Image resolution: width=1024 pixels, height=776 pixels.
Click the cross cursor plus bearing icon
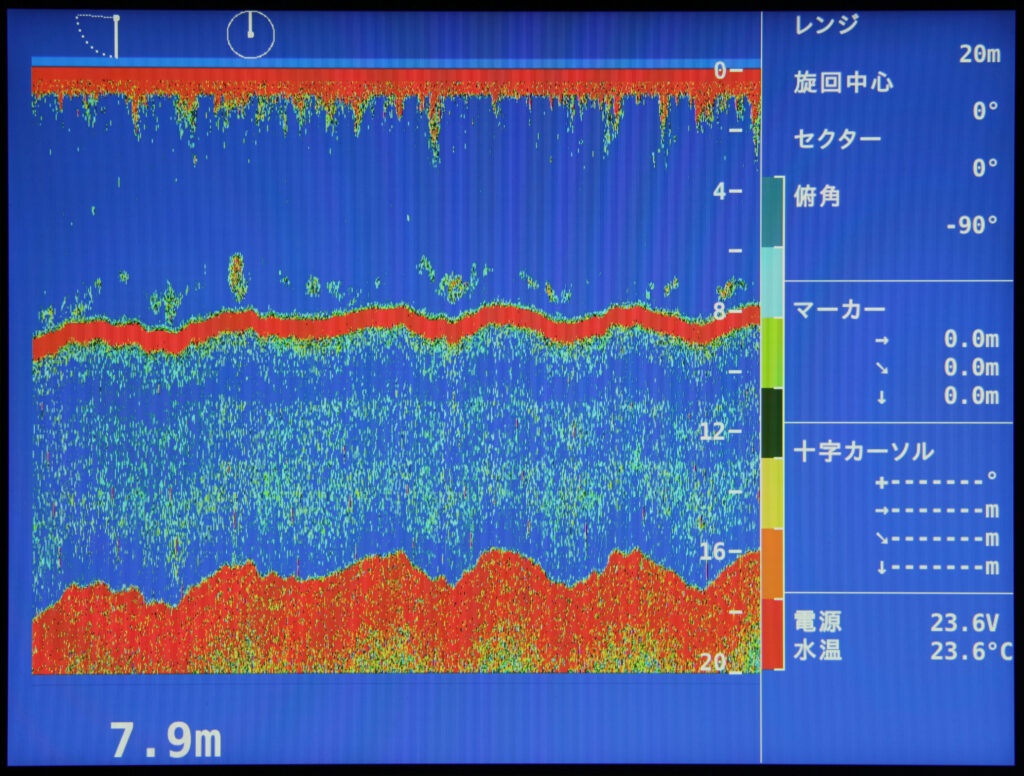[881, 482]
